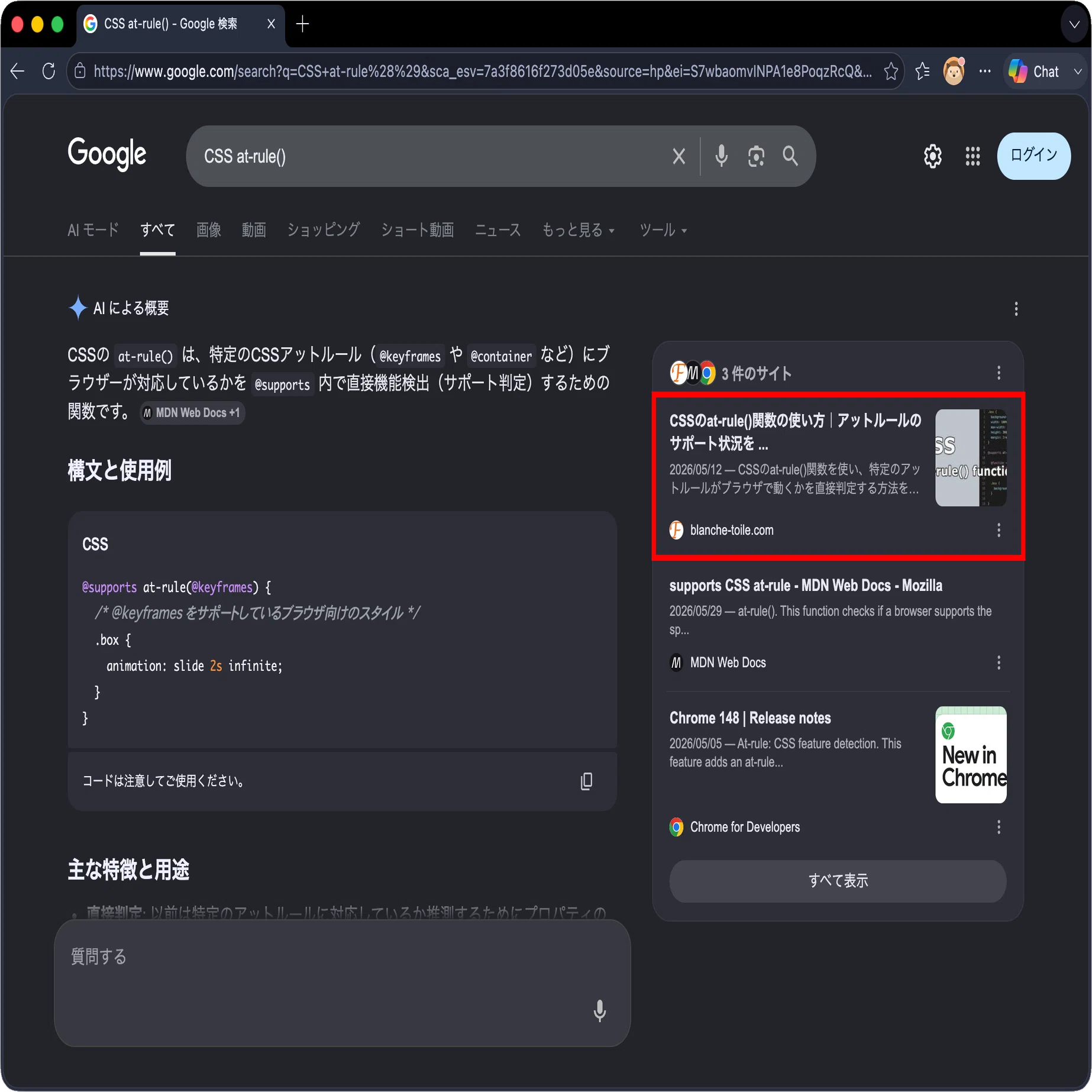This screenshot has width=1092, height=1092.
Task: Click the AI による概要 label
Action: (131, 308)
